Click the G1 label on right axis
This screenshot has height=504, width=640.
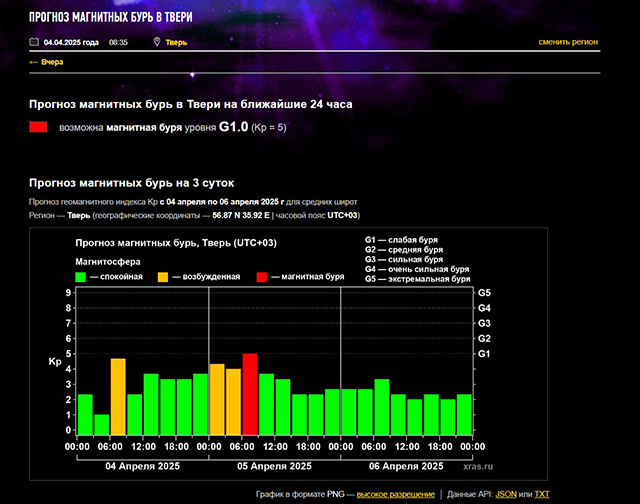[484, 354]
